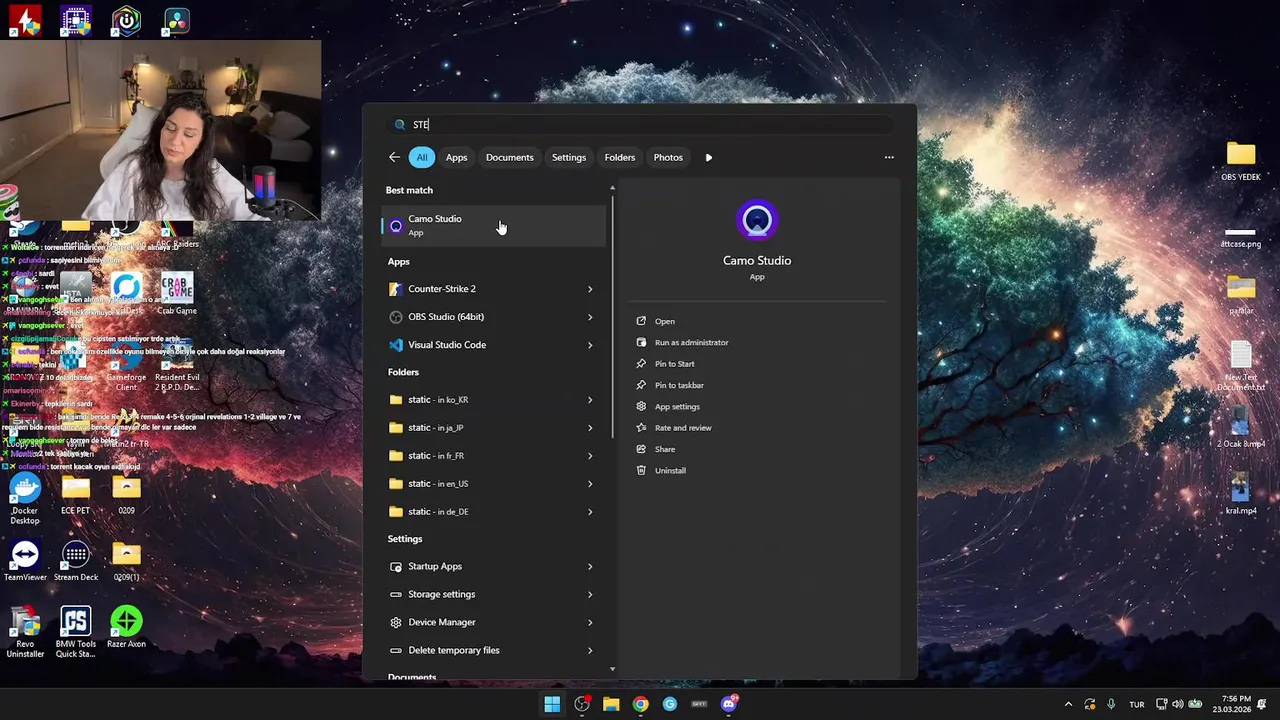1280x720 pixels.
Task: Choose Pin to taskbar for Camo Studio
Action: (x=679, y=385)
